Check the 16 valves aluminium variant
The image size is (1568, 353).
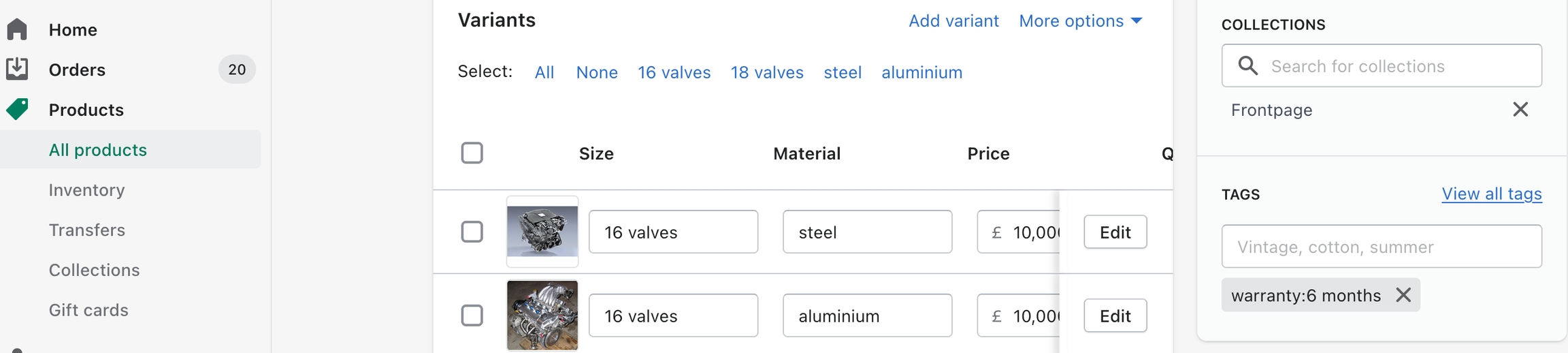472,316
